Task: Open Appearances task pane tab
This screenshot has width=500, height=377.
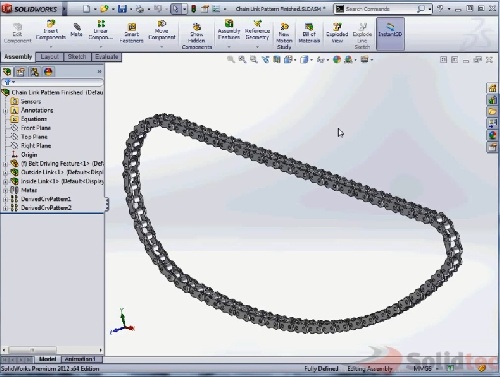Action: 492,135
